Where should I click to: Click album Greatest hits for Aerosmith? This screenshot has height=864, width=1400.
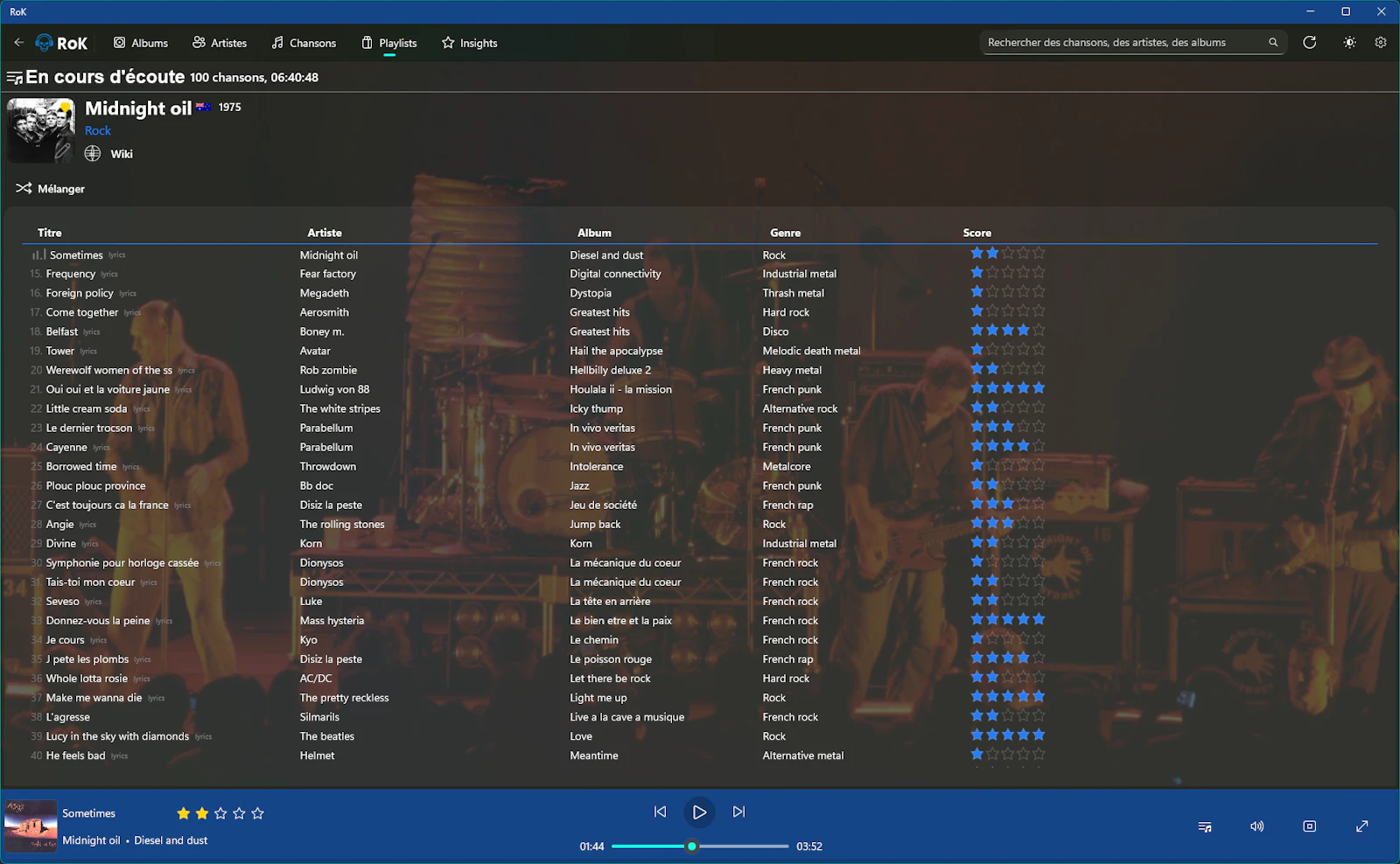coord(600,312)
